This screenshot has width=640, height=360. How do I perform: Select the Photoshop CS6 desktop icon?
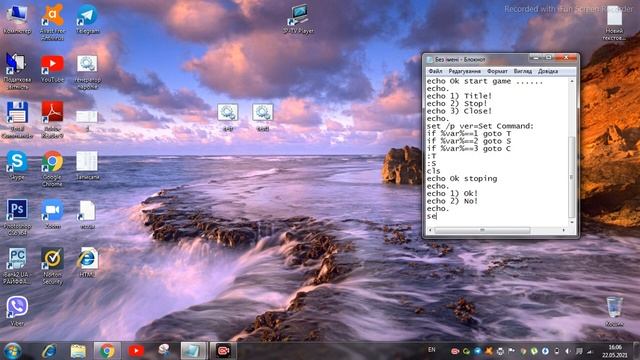pos(17,218)
